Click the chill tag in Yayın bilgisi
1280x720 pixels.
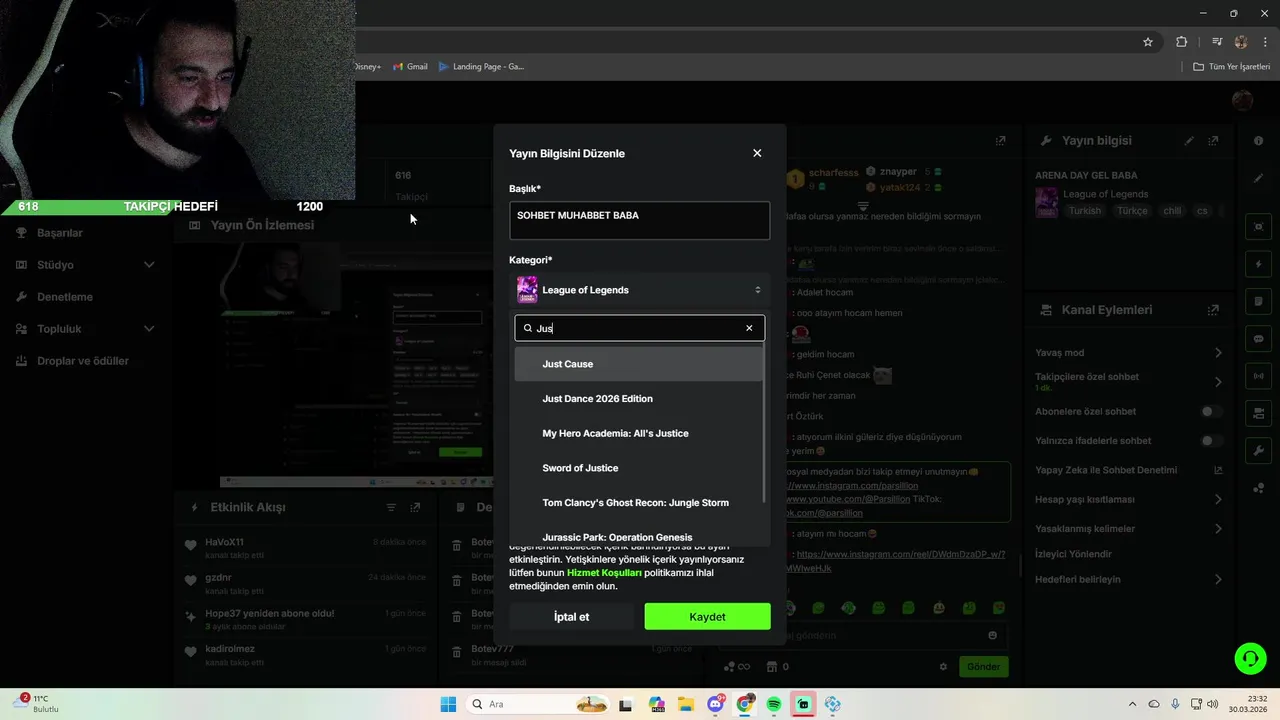[1172, 211]
